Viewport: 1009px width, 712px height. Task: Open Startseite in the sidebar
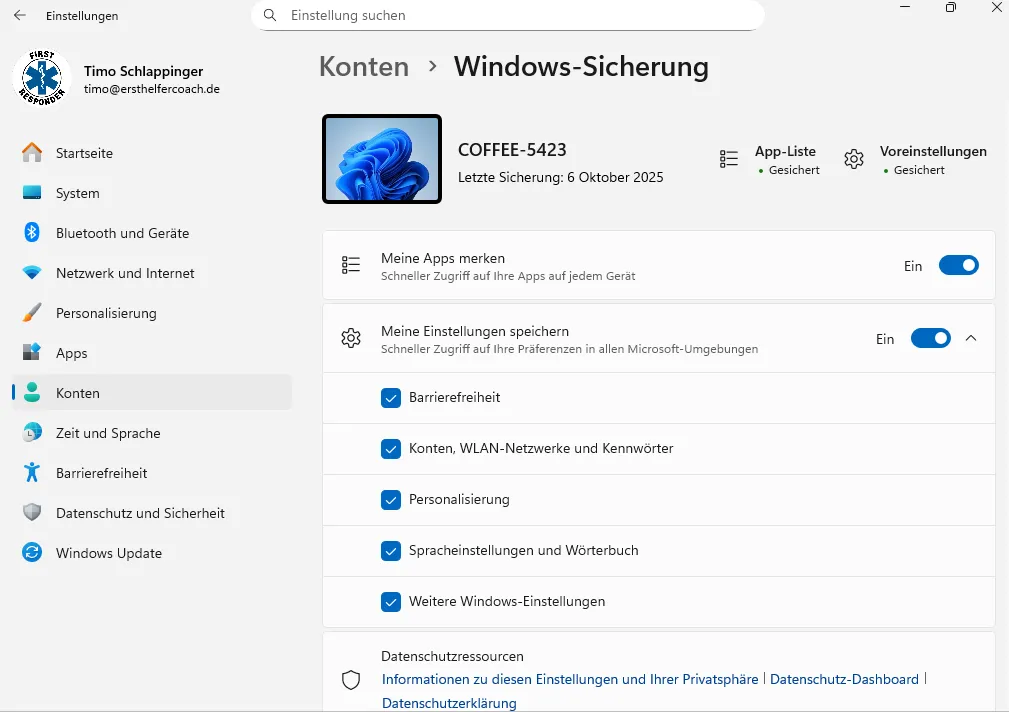(x=84, y=153)
